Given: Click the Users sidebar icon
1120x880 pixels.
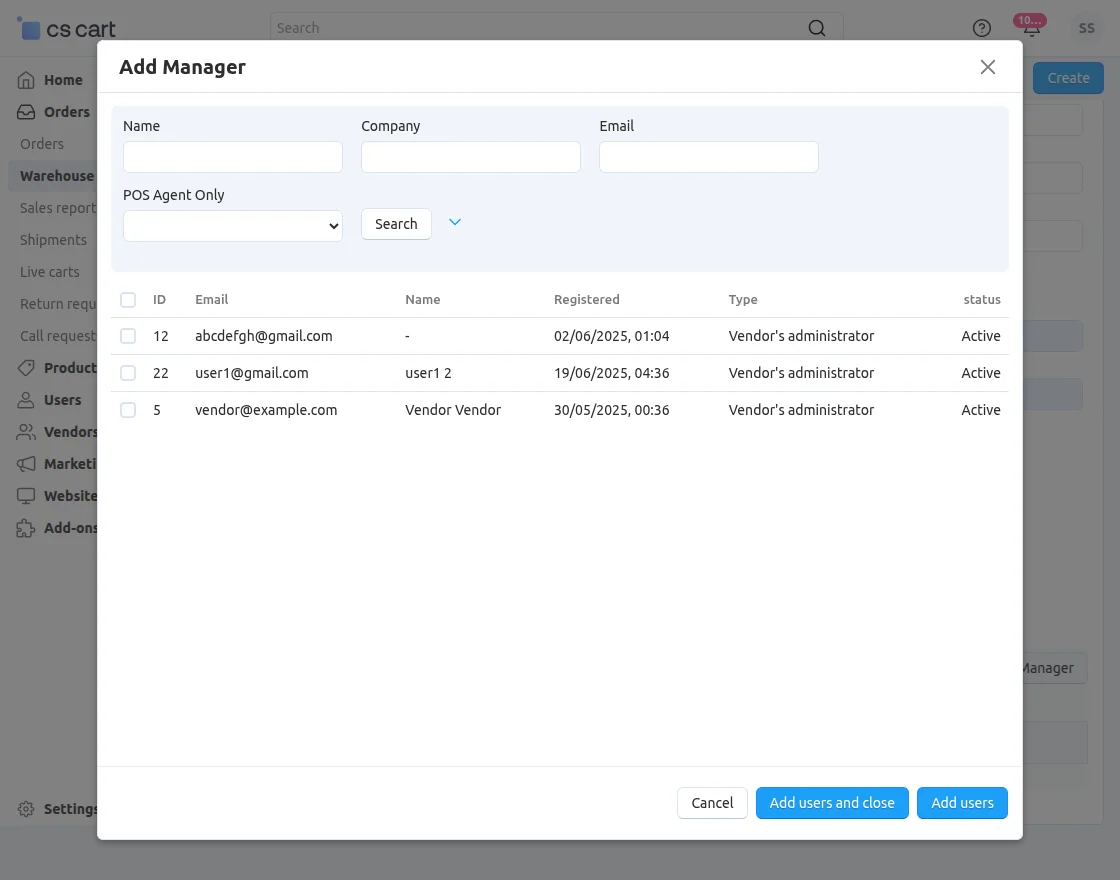Looking at the screenshot, I should click(25, 399).
